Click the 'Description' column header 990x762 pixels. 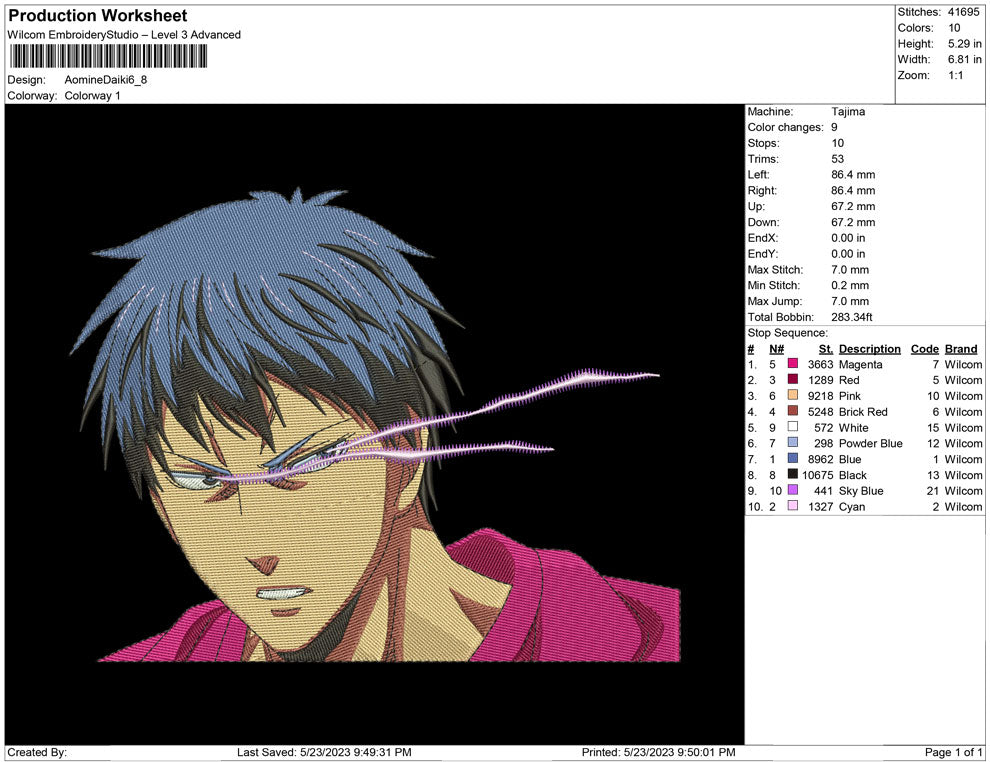869,349
